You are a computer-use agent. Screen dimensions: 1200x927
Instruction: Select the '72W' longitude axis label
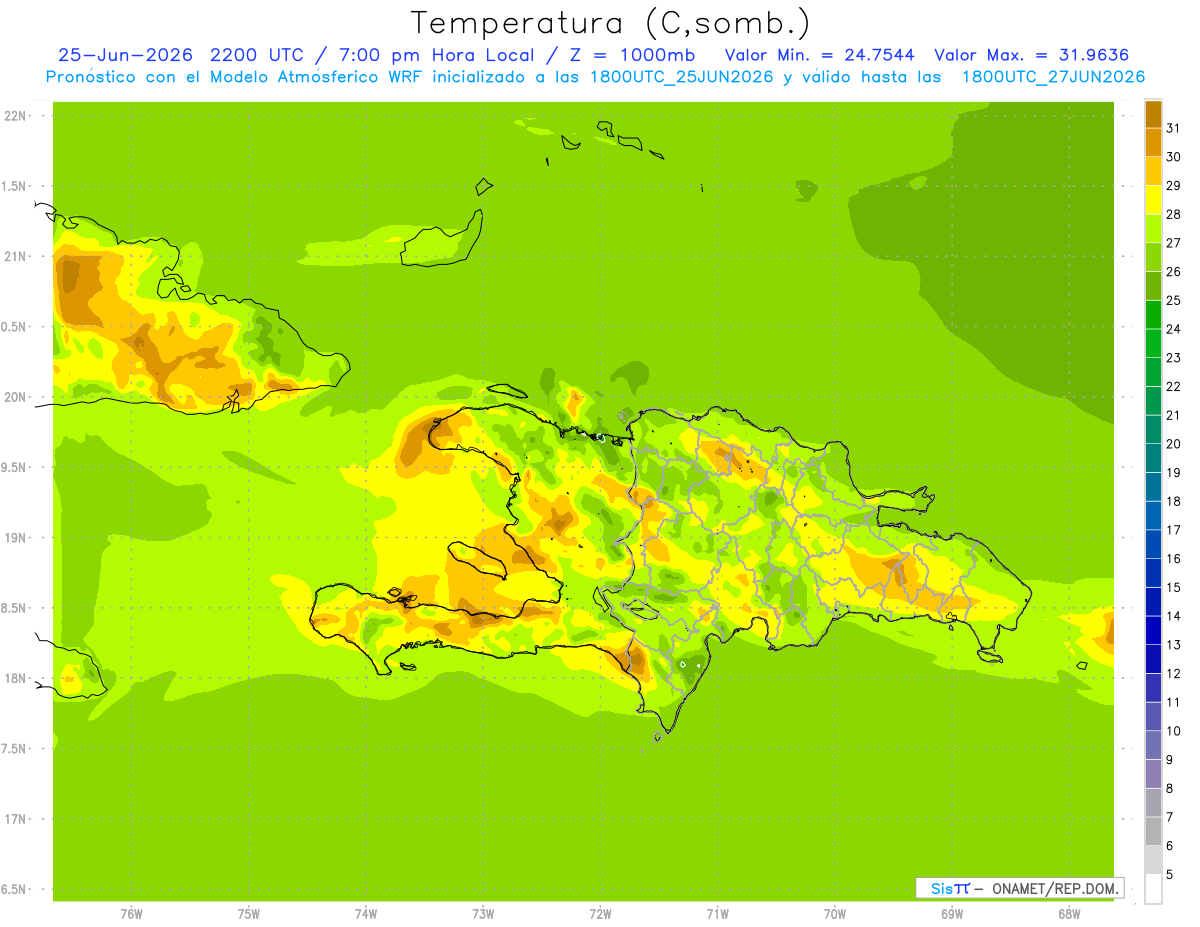click(600, 914)
